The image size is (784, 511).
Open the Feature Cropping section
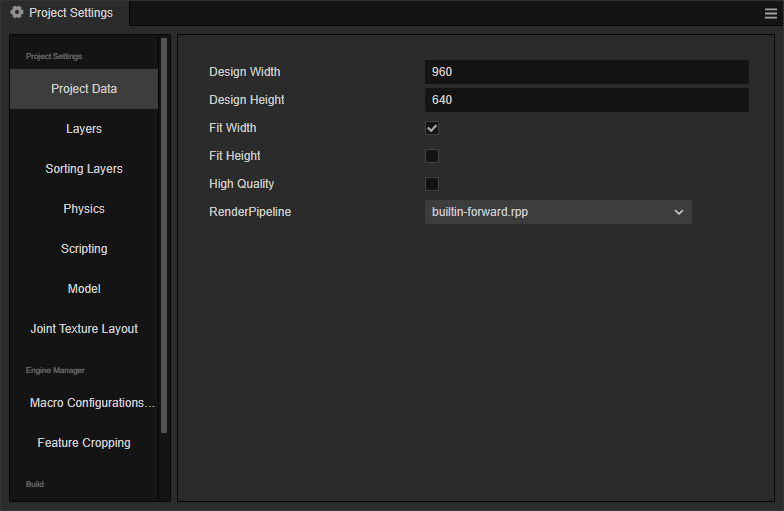(84, 443)
